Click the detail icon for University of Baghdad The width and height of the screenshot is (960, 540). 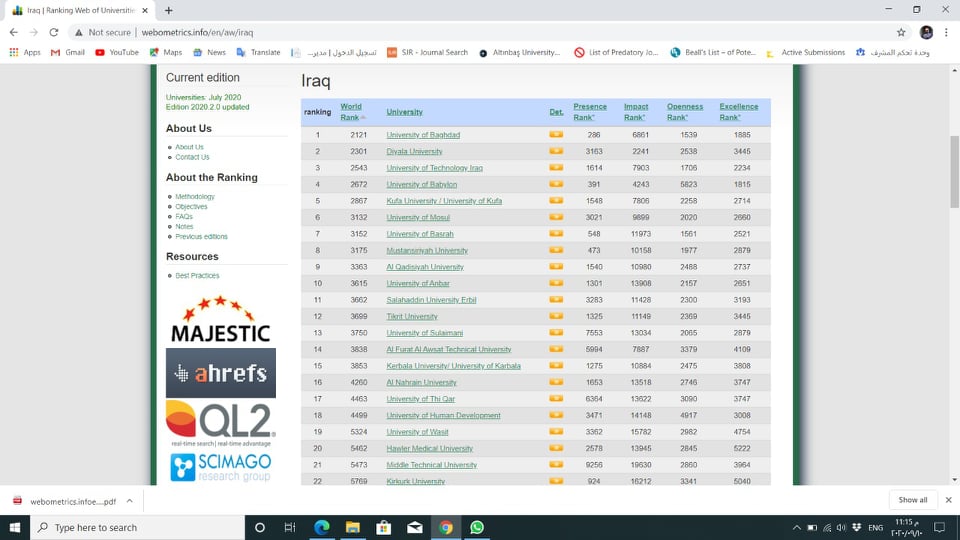[x=556, y=135]
